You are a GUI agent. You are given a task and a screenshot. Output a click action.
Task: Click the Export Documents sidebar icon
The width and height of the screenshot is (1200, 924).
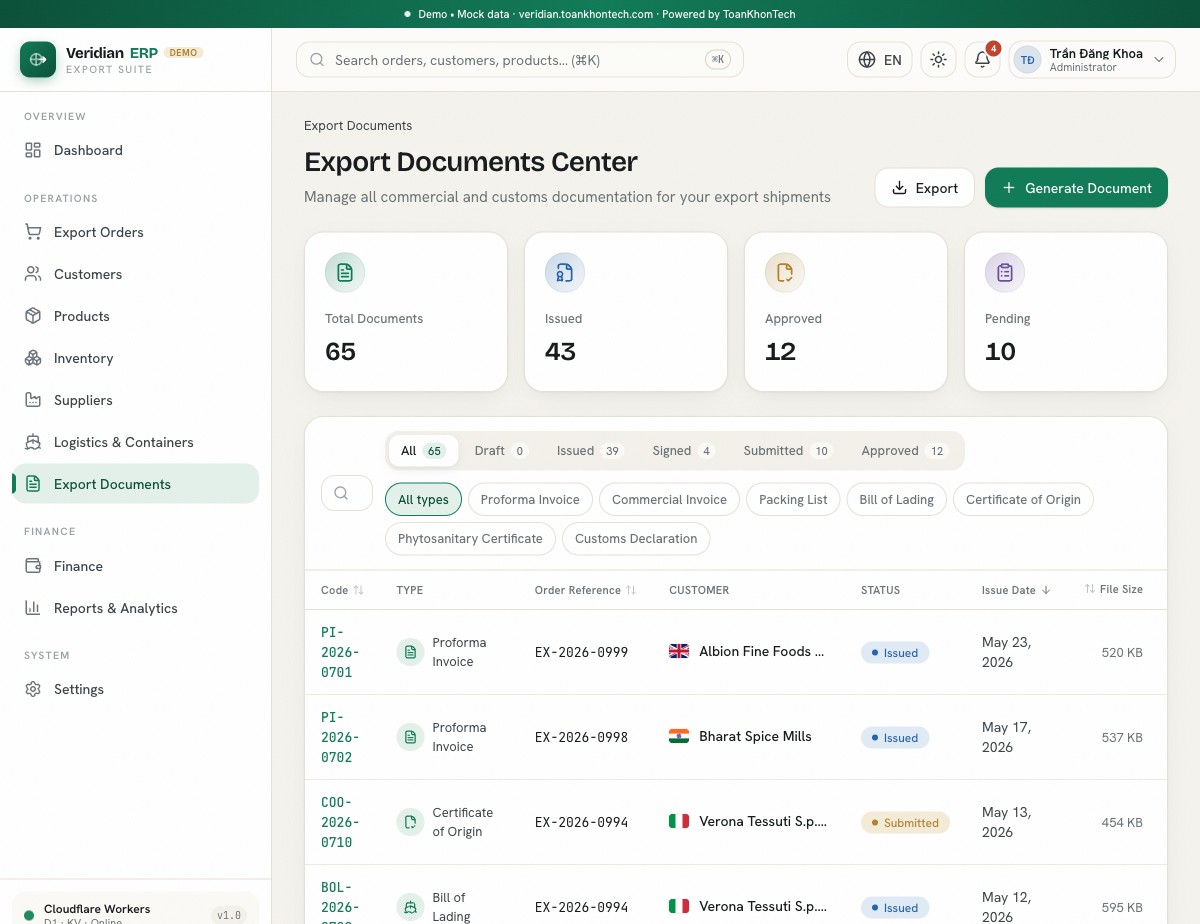33,484
